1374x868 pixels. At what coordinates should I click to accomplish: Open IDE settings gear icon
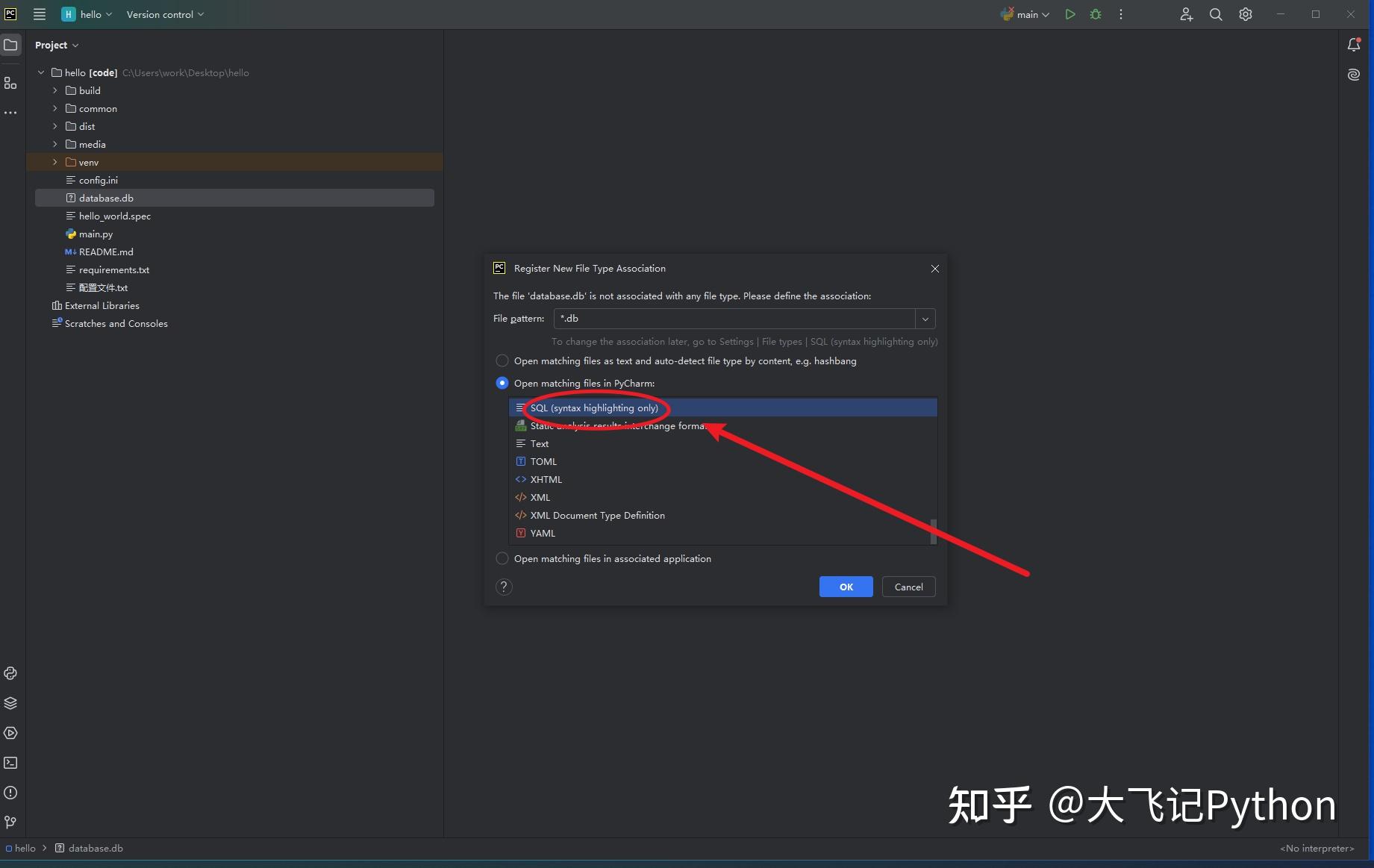point(1245,14)
